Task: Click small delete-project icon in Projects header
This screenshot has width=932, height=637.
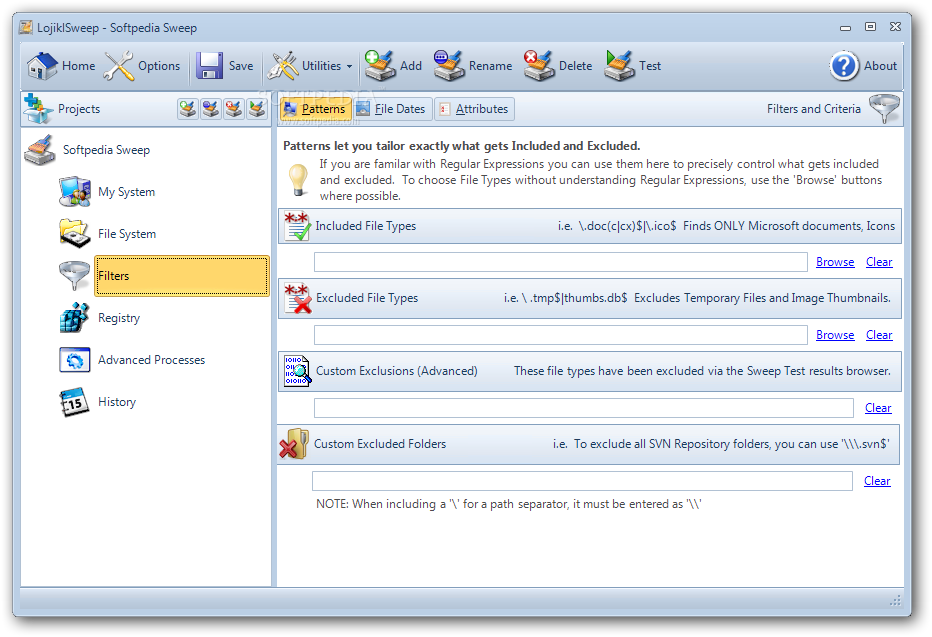Action: click(234, 109)
